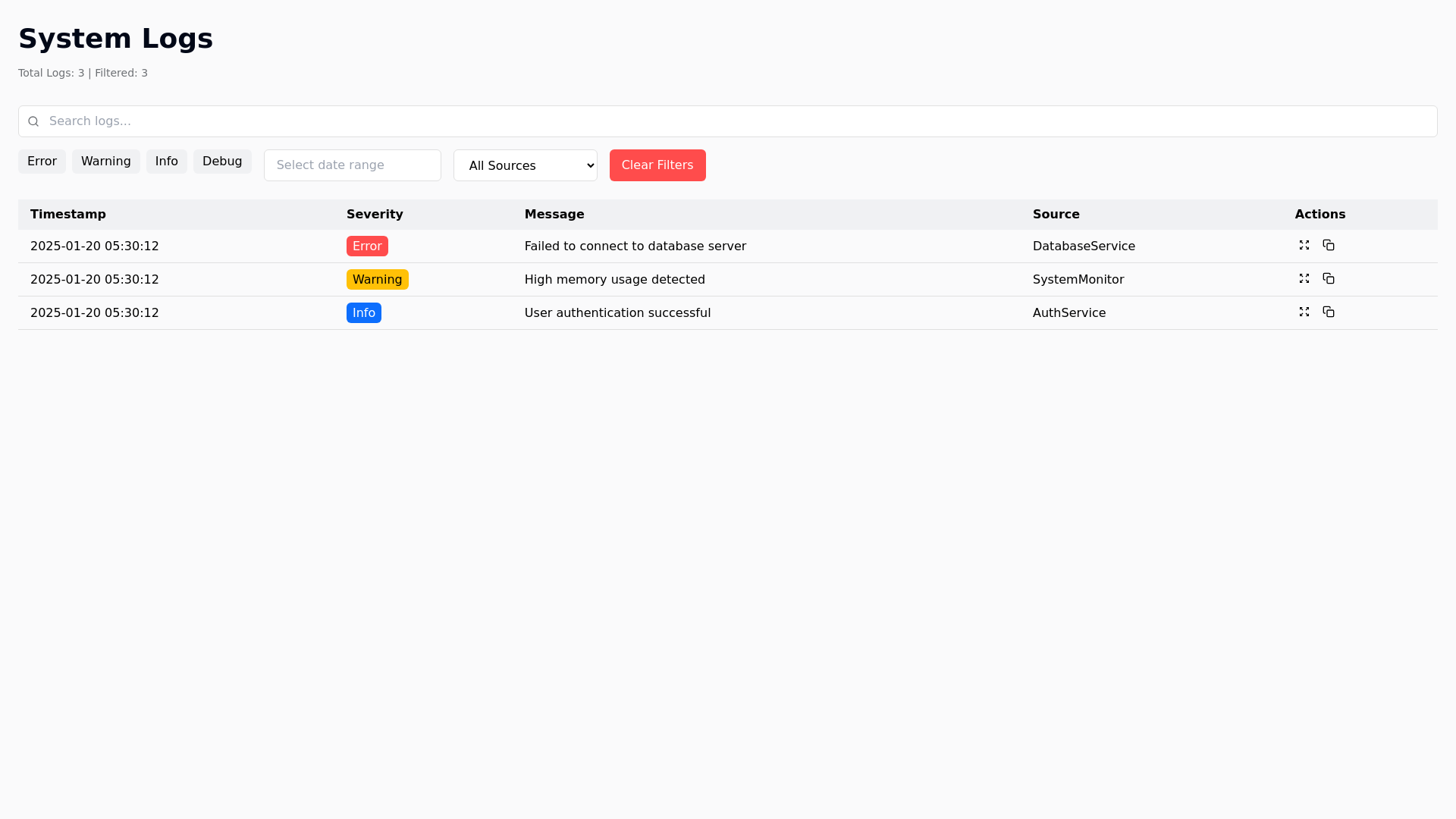Toggle the Info severity filter
This screenshot has width=1456, height=819.
(167, 162)
